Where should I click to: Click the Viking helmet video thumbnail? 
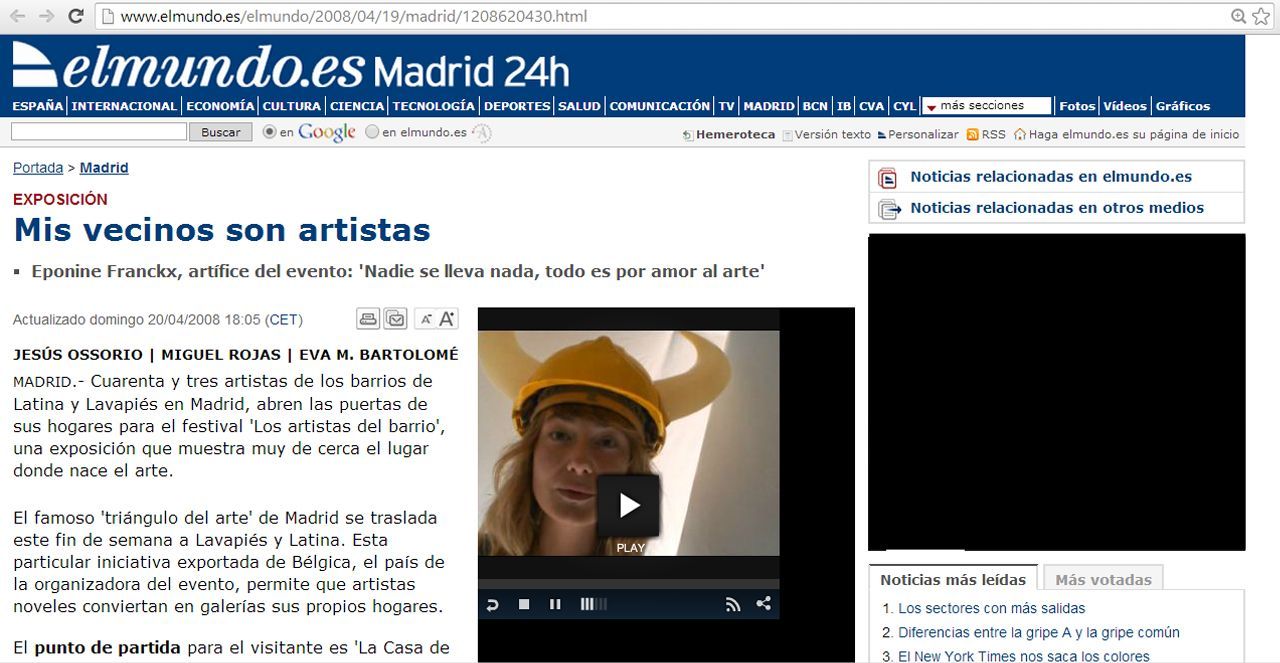(628, 443)
